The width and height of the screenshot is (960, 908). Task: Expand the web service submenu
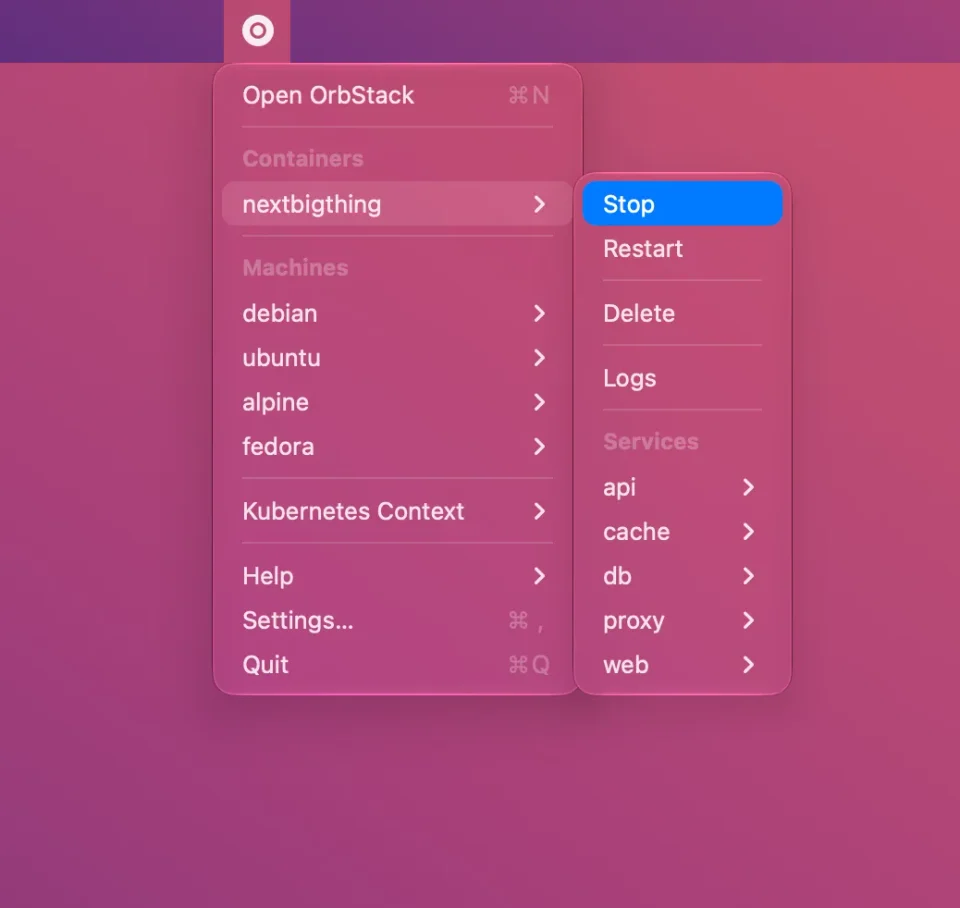tap(682, 665)
